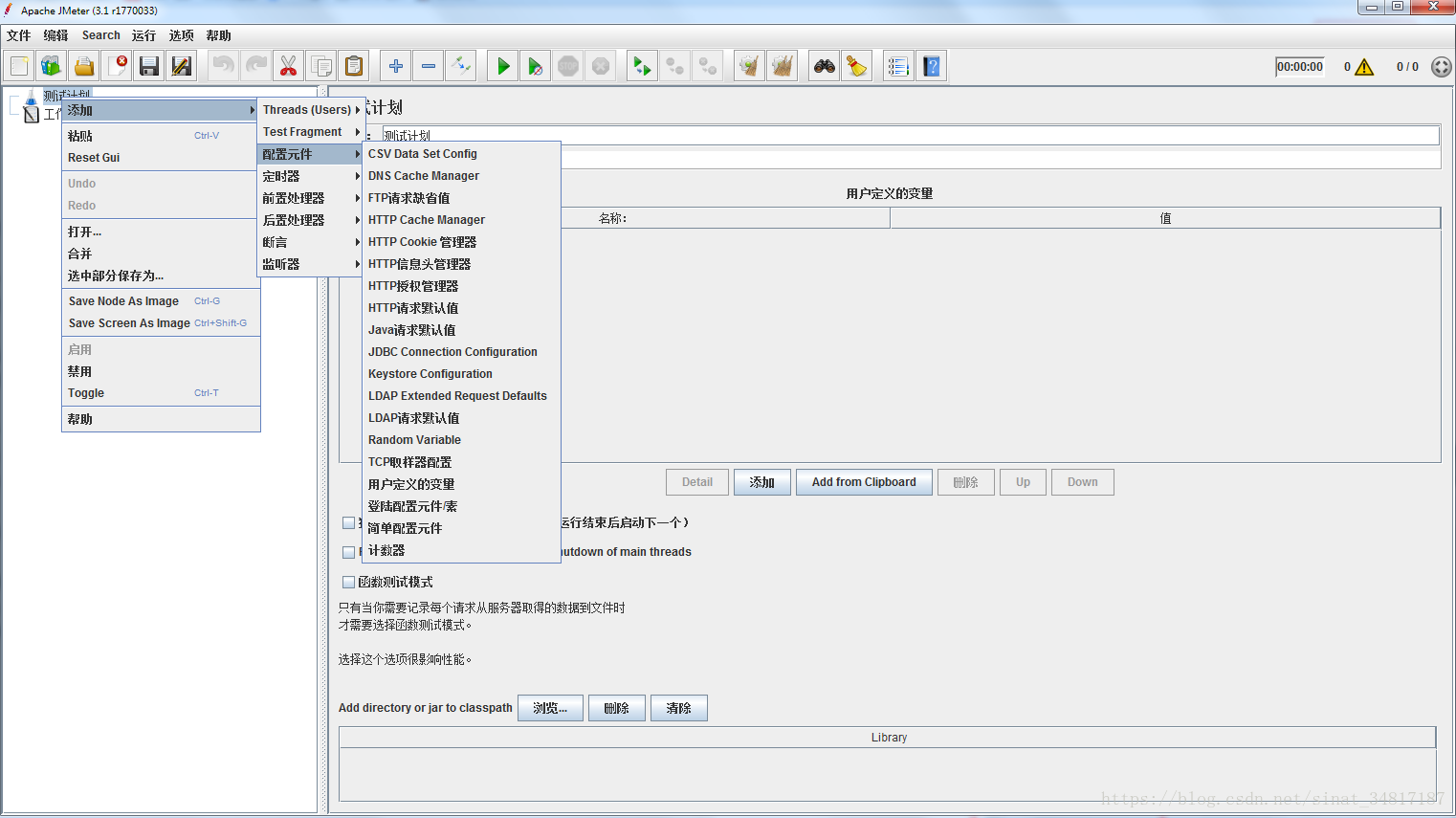Click 删除 button next to 浏览
This screenshot has height=818, width=1456.
pos(616,708)
